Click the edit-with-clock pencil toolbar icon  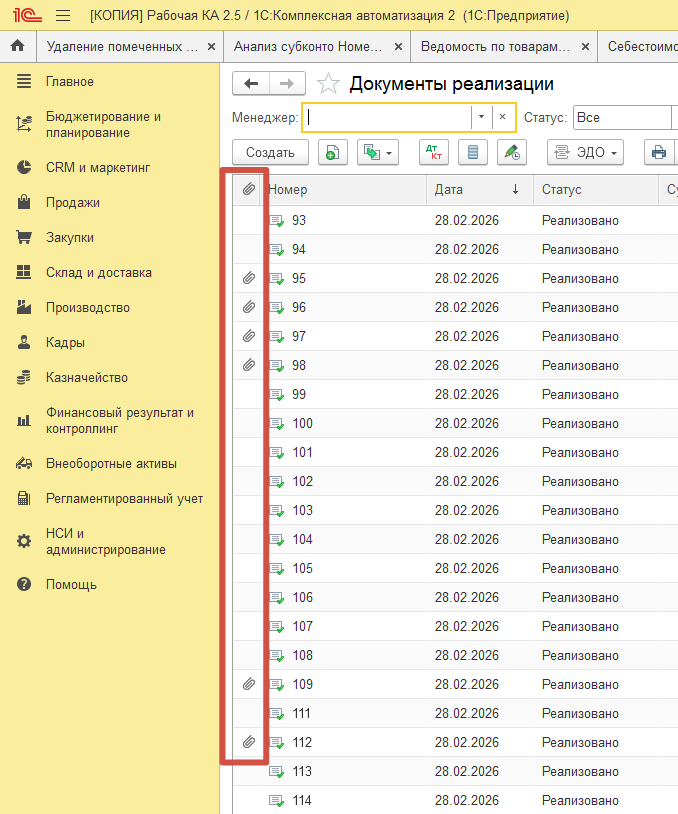512,153
